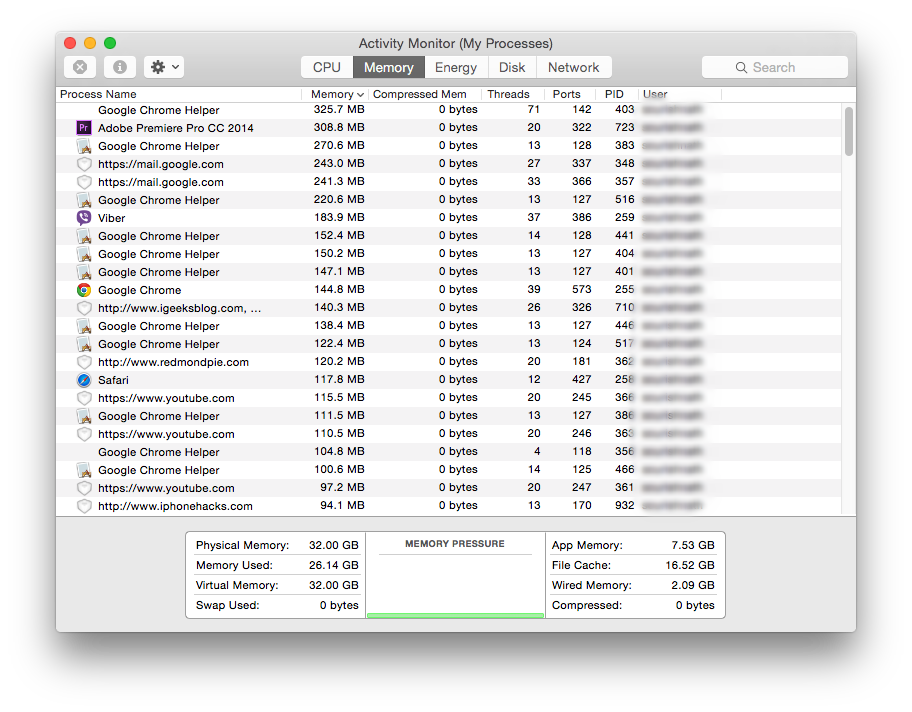Select the Safari process name
Image resolution: width=912 pixels, height=712 pixels.
pos(113,380)
